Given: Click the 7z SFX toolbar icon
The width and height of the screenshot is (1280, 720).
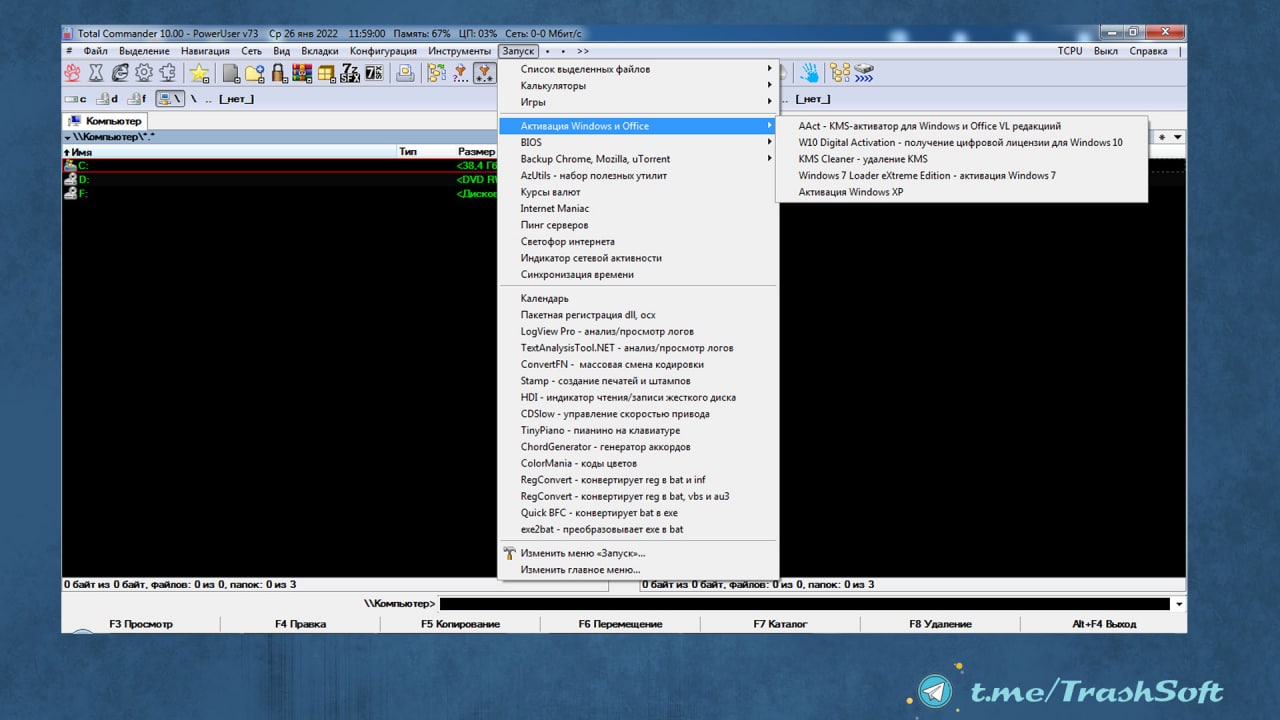Looking at the screenshot, I should [x=350, y=72].
